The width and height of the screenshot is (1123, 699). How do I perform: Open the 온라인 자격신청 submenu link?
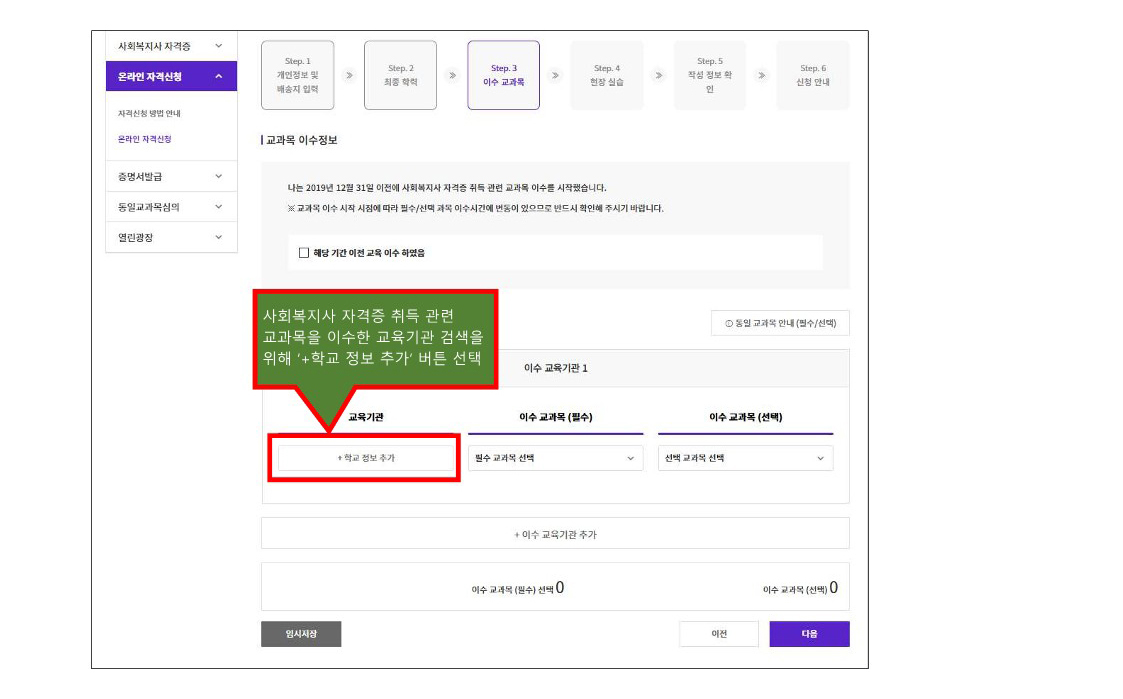point(145,139)
